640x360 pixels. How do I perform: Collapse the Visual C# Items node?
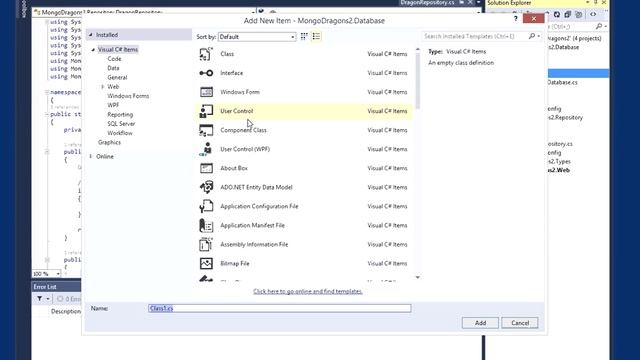point(93,50)
